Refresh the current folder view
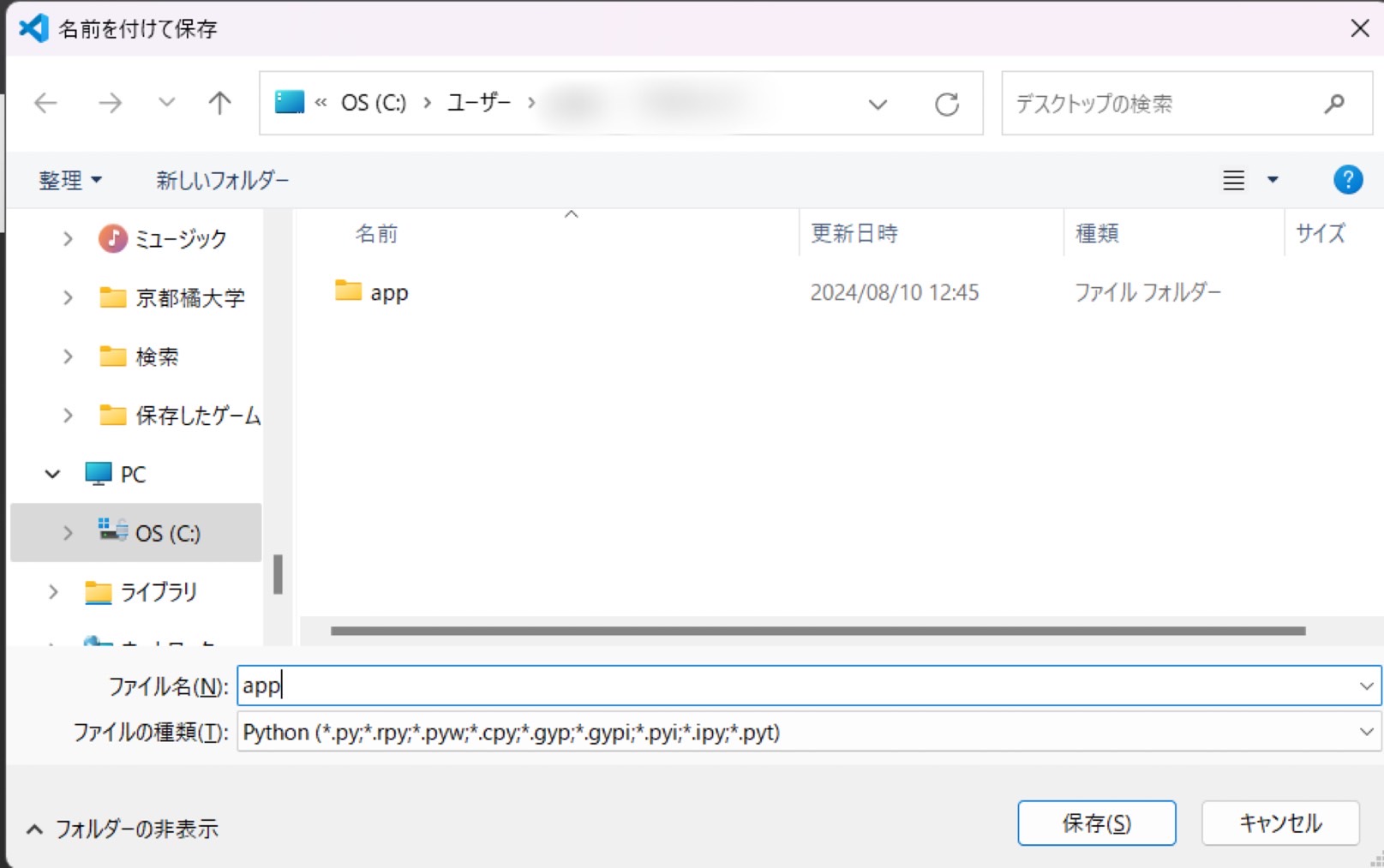The height and width of the screenshot is (868, 1384). coord(947,103)
